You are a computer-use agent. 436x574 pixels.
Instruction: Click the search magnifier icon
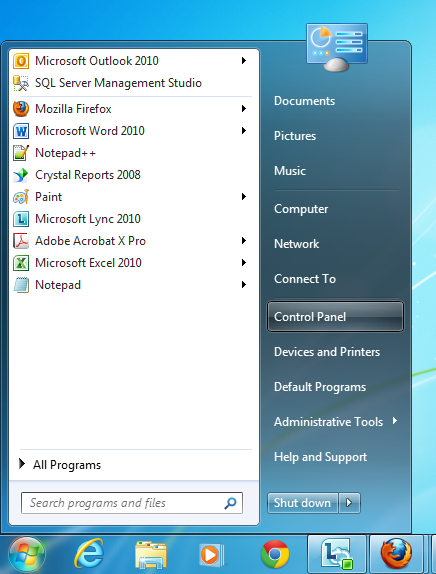230,503
